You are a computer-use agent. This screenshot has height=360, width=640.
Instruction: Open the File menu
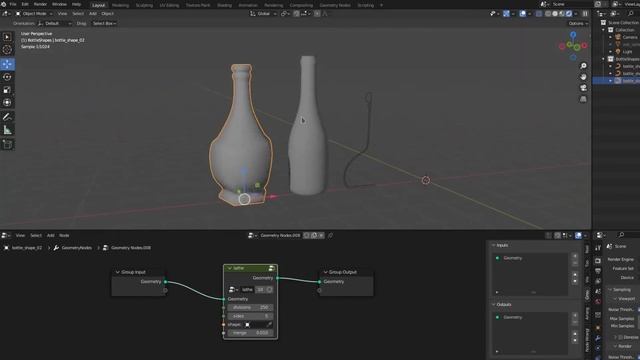tap(13, 4)
